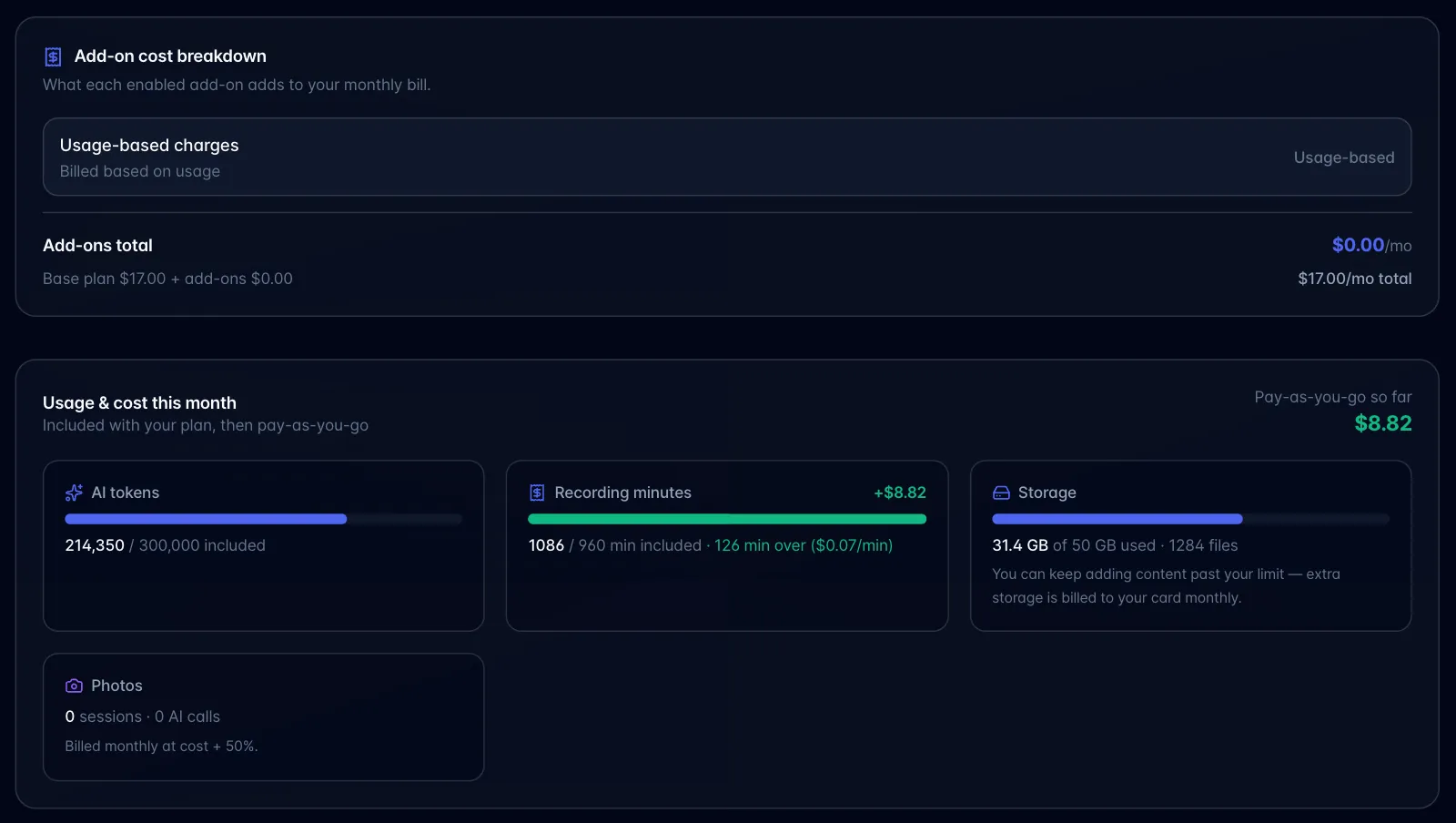The height and width of the screenshot is (823, 1456).
Task: Click the 'Recording minutes' card title
Action: pos(623,493)
